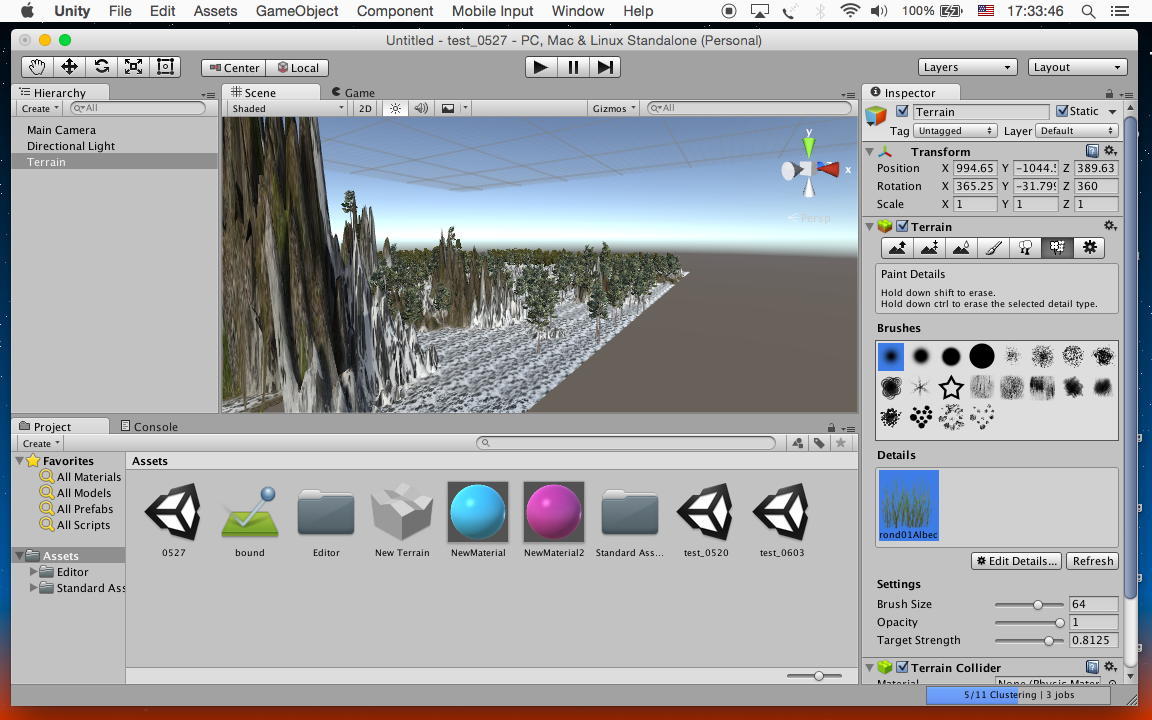Click the Edit Details button
Screen dimensions: 1152x720
(1016, 561)
